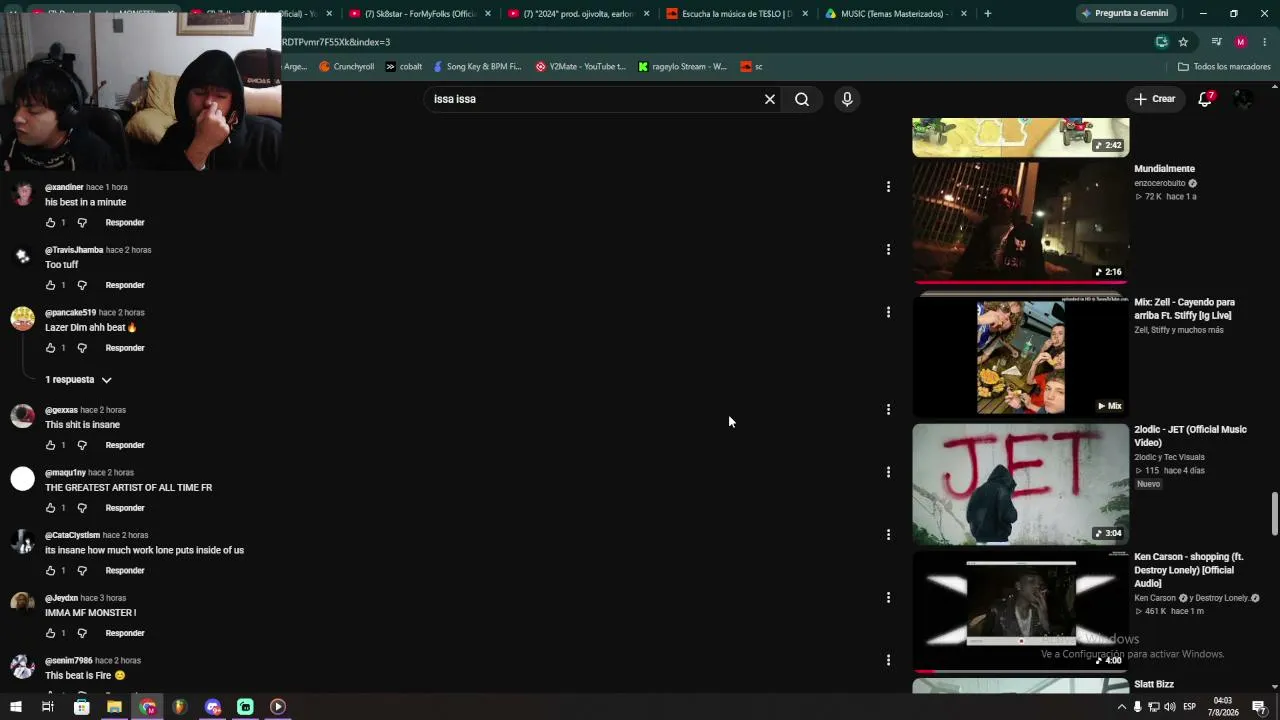Dislike the "Lazer Dim ahh beat" comment
This screenshot has width=1280, height=720.
coord(82,348)
